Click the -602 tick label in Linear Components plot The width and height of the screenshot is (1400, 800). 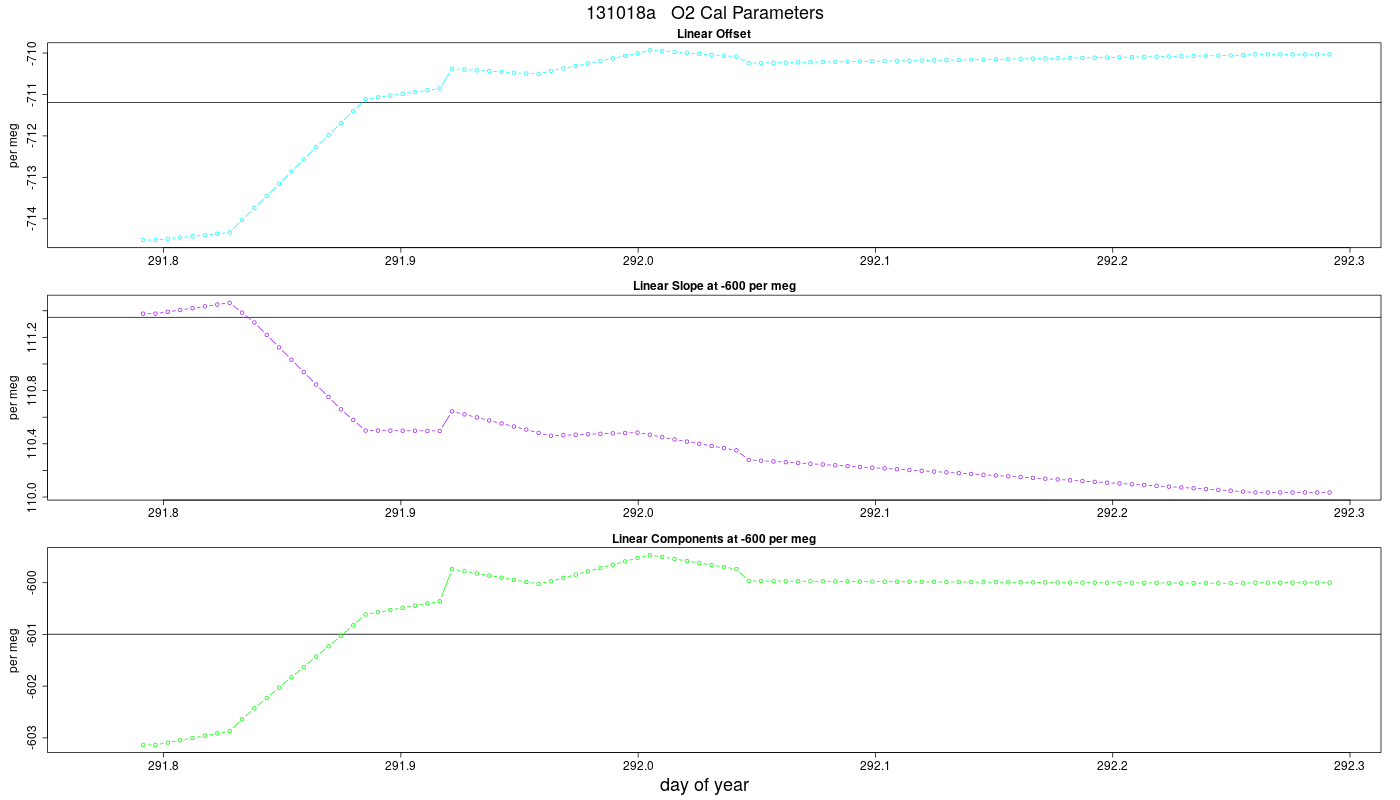click(32, 686)
